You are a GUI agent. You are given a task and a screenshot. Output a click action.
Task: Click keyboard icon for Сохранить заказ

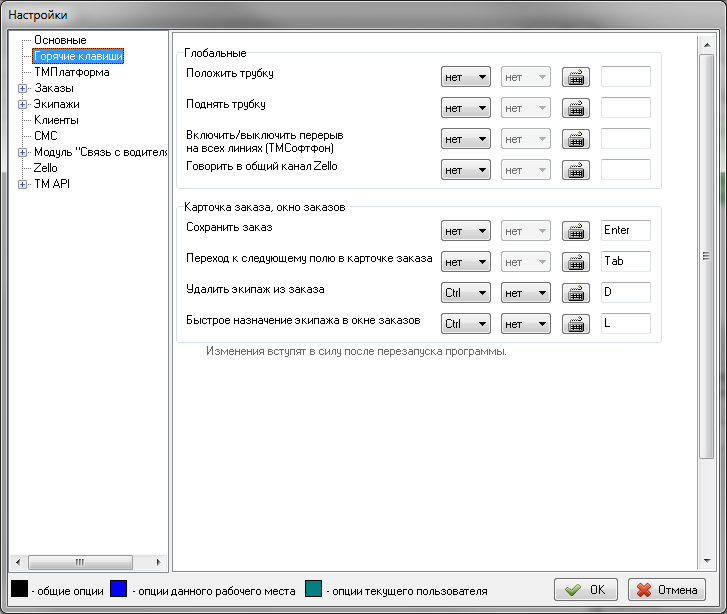(575, 231)
